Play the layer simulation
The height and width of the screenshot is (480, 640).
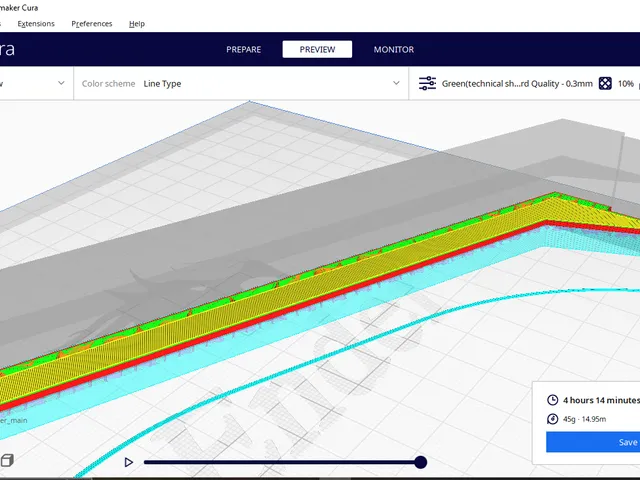129,462
